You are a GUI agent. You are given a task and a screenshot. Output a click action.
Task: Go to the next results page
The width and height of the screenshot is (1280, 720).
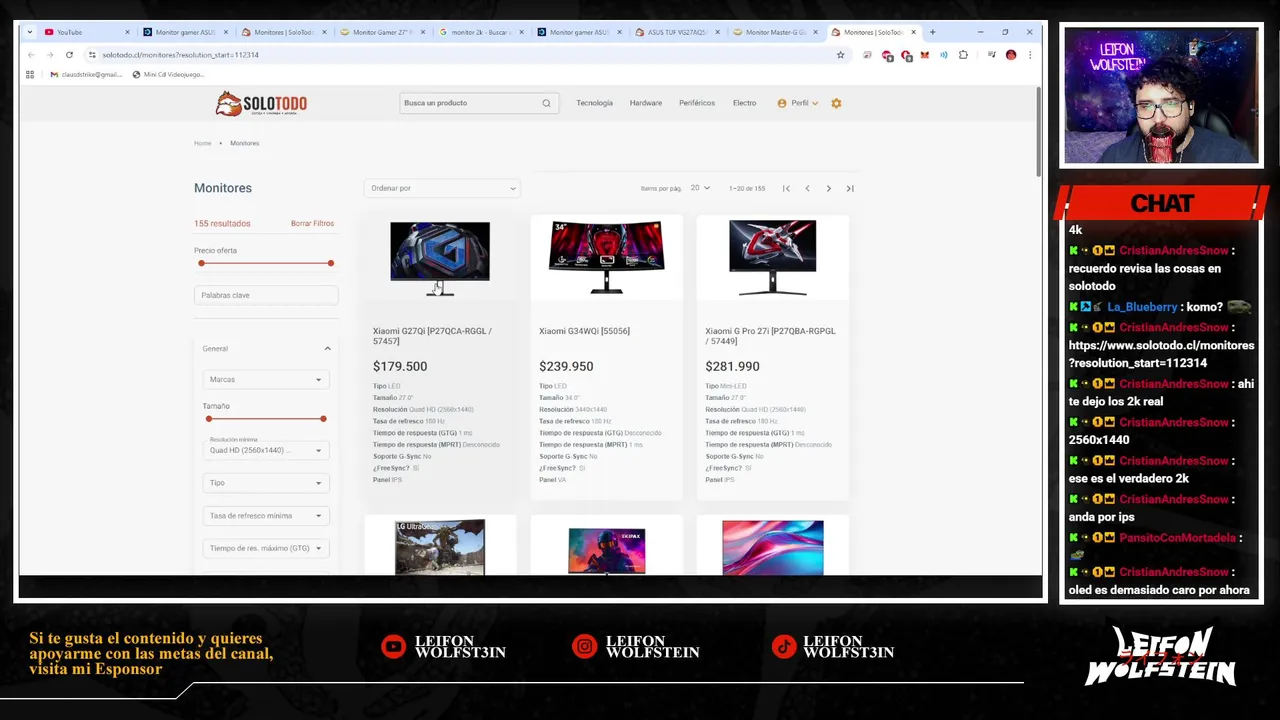pyautogui.click(x=828, y=188)
